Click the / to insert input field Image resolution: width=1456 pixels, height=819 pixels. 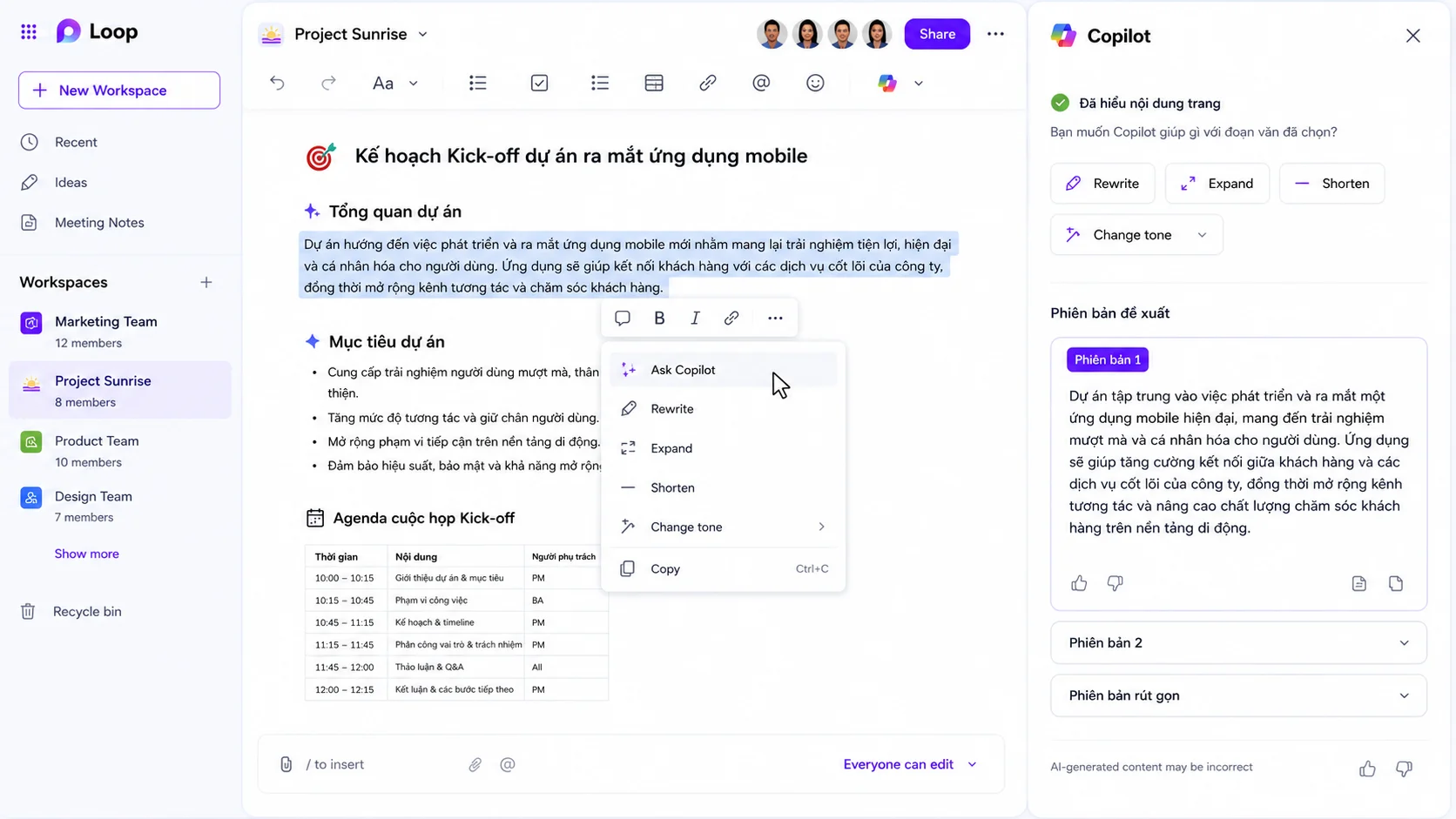tap(383, 764)
